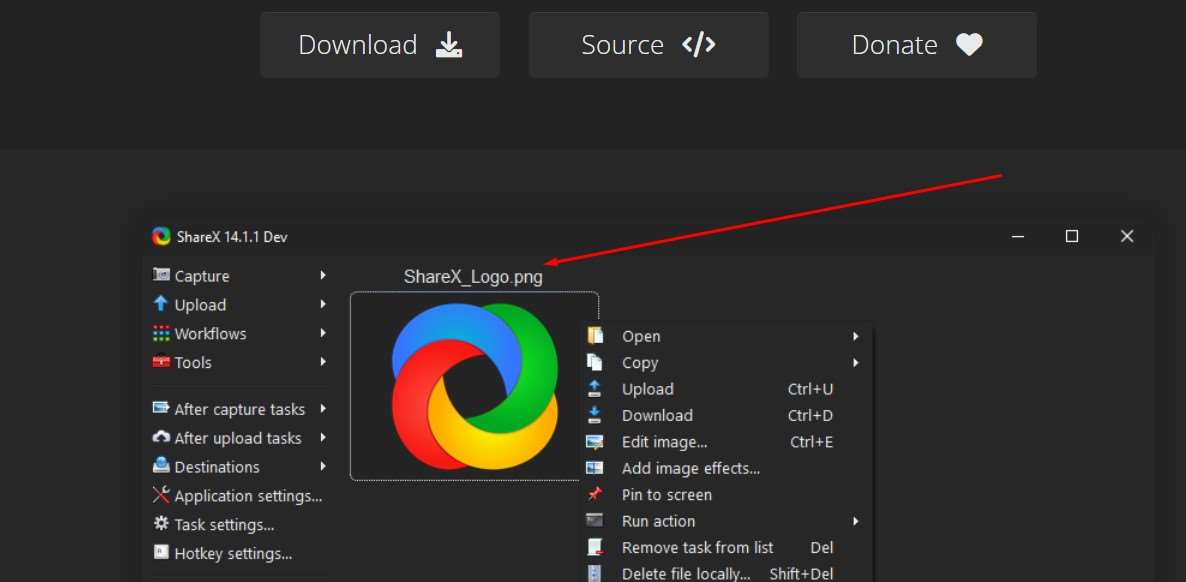1186x582 pixels.
Task: Select the ShareX logo thumbnail image
Action: click(474, 386)
